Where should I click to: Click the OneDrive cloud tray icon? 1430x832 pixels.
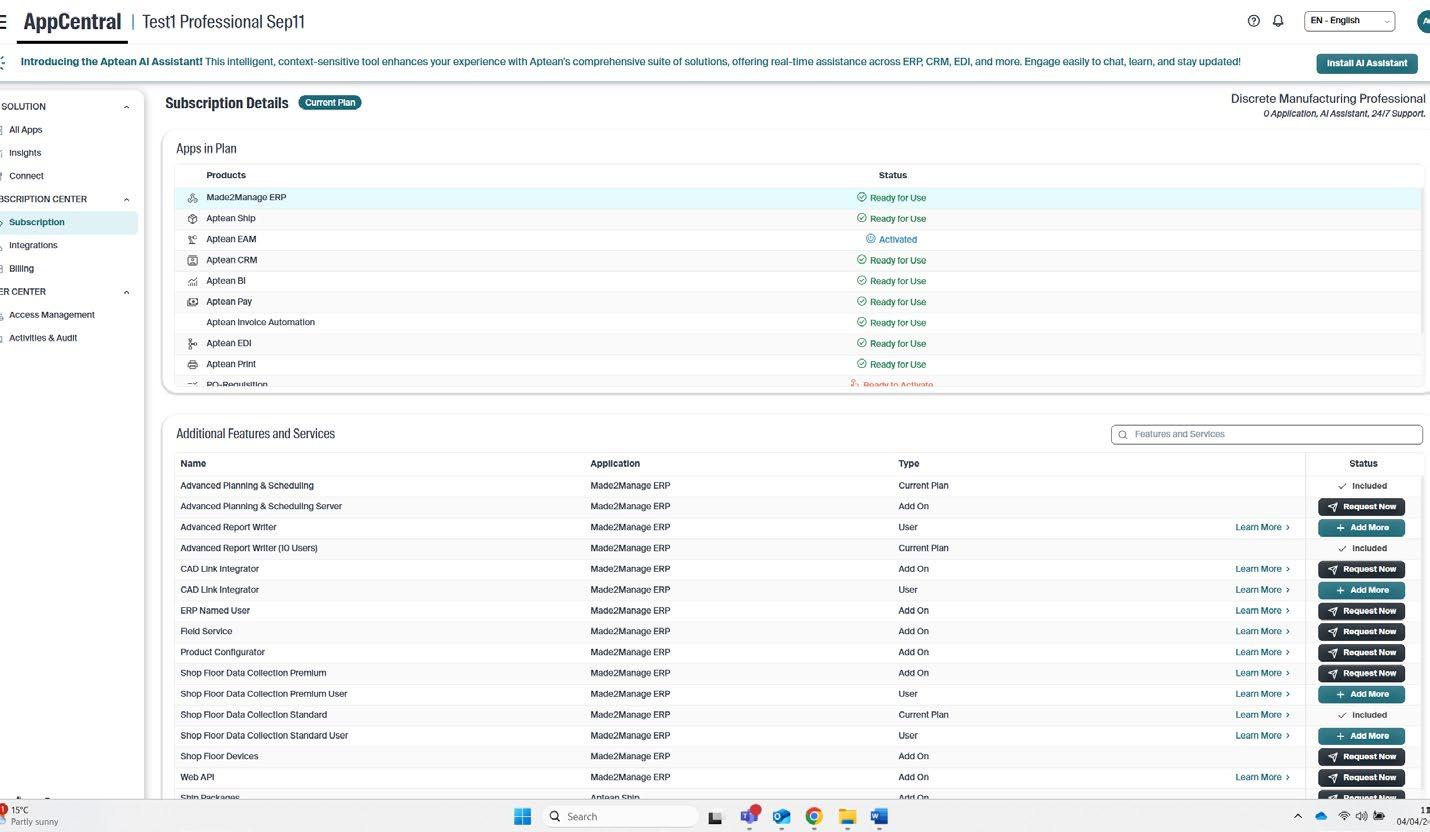[1321, 817]
